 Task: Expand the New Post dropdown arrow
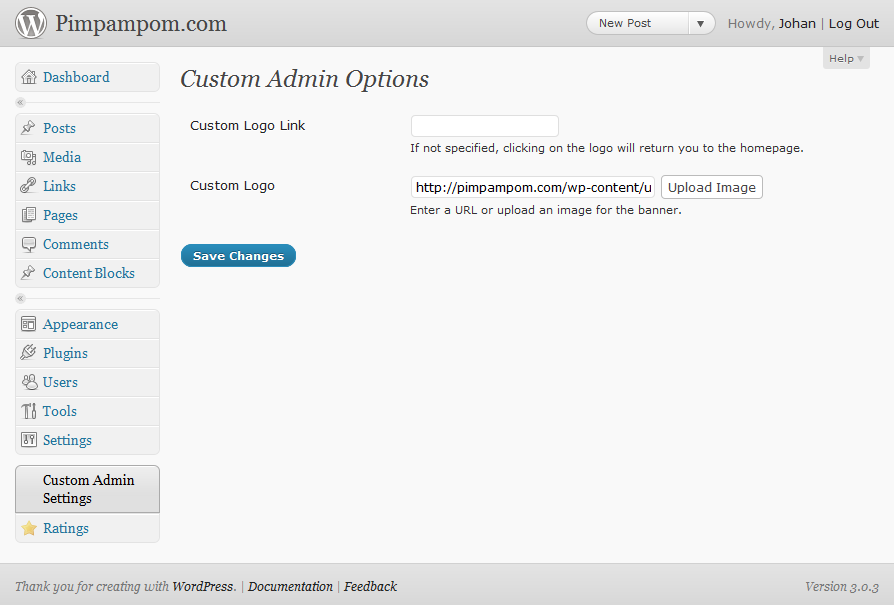tap(701, 23)
